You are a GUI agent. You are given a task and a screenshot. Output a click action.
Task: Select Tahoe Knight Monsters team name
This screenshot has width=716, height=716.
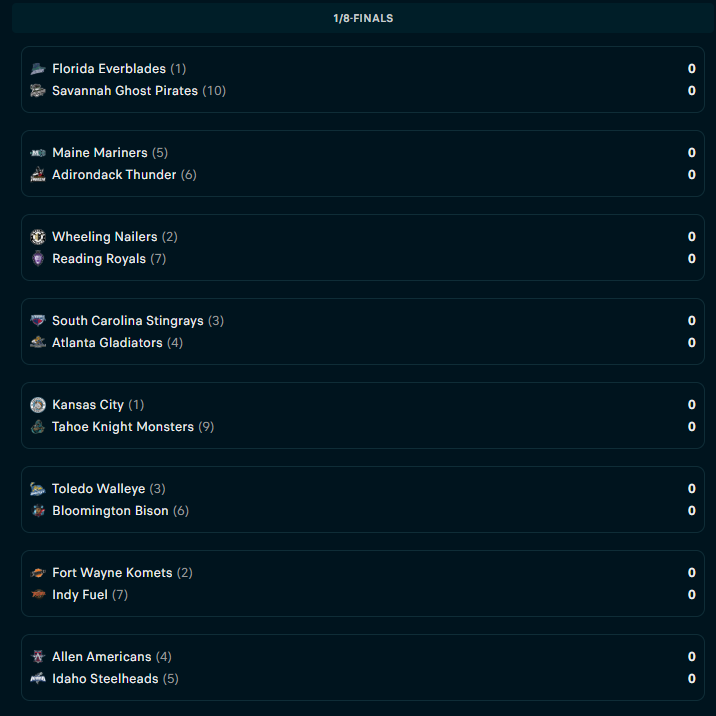pos(123,427)
